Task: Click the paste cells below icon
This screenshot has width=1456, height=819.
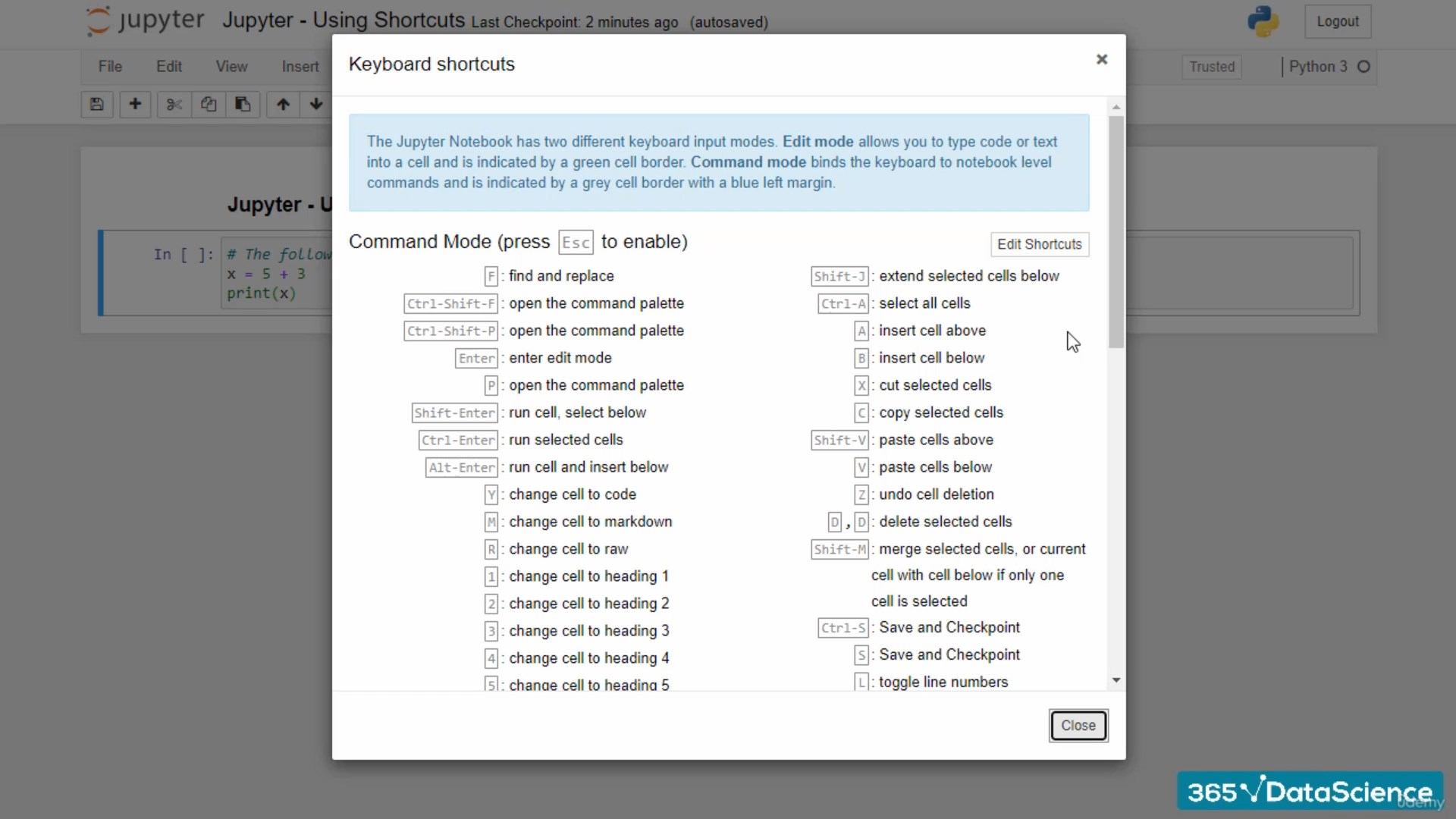Action: 243,105
